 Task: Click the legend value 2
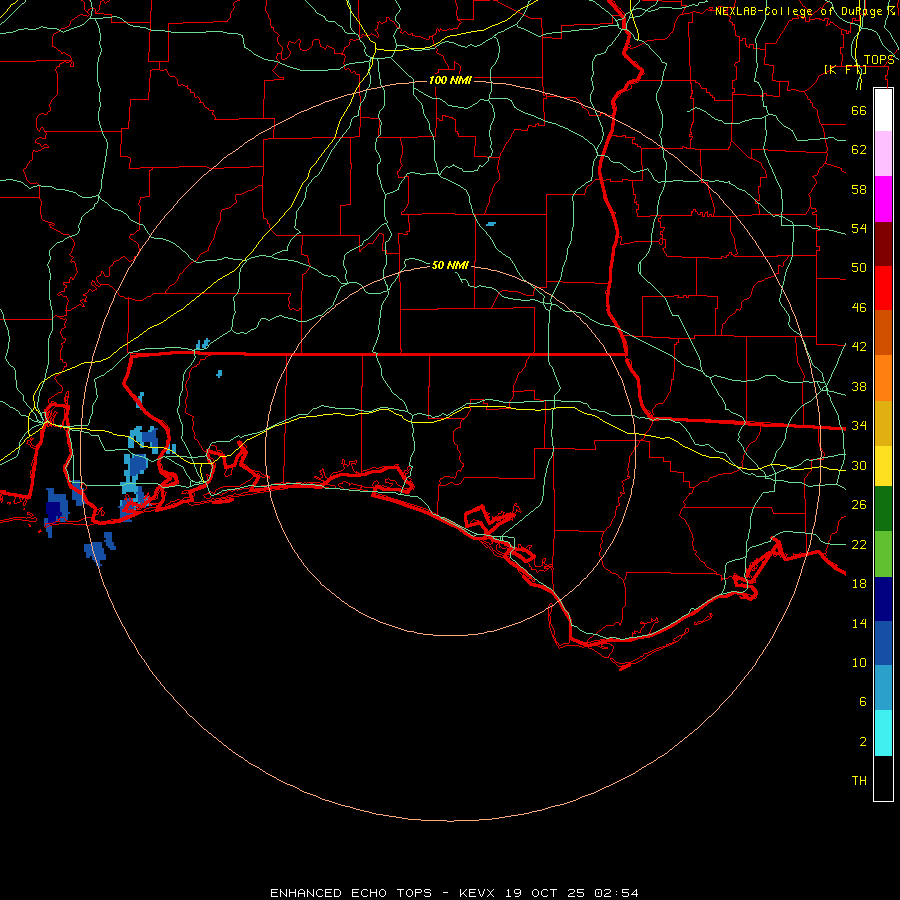(x=862, y=742)
